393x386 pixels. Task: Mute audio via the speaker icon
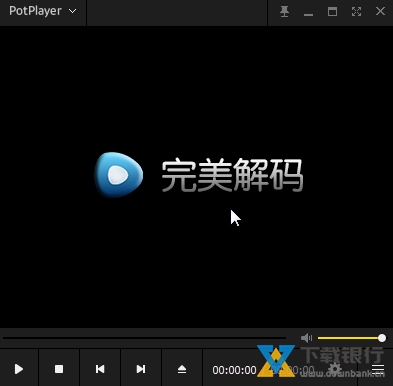coord(306,338)
